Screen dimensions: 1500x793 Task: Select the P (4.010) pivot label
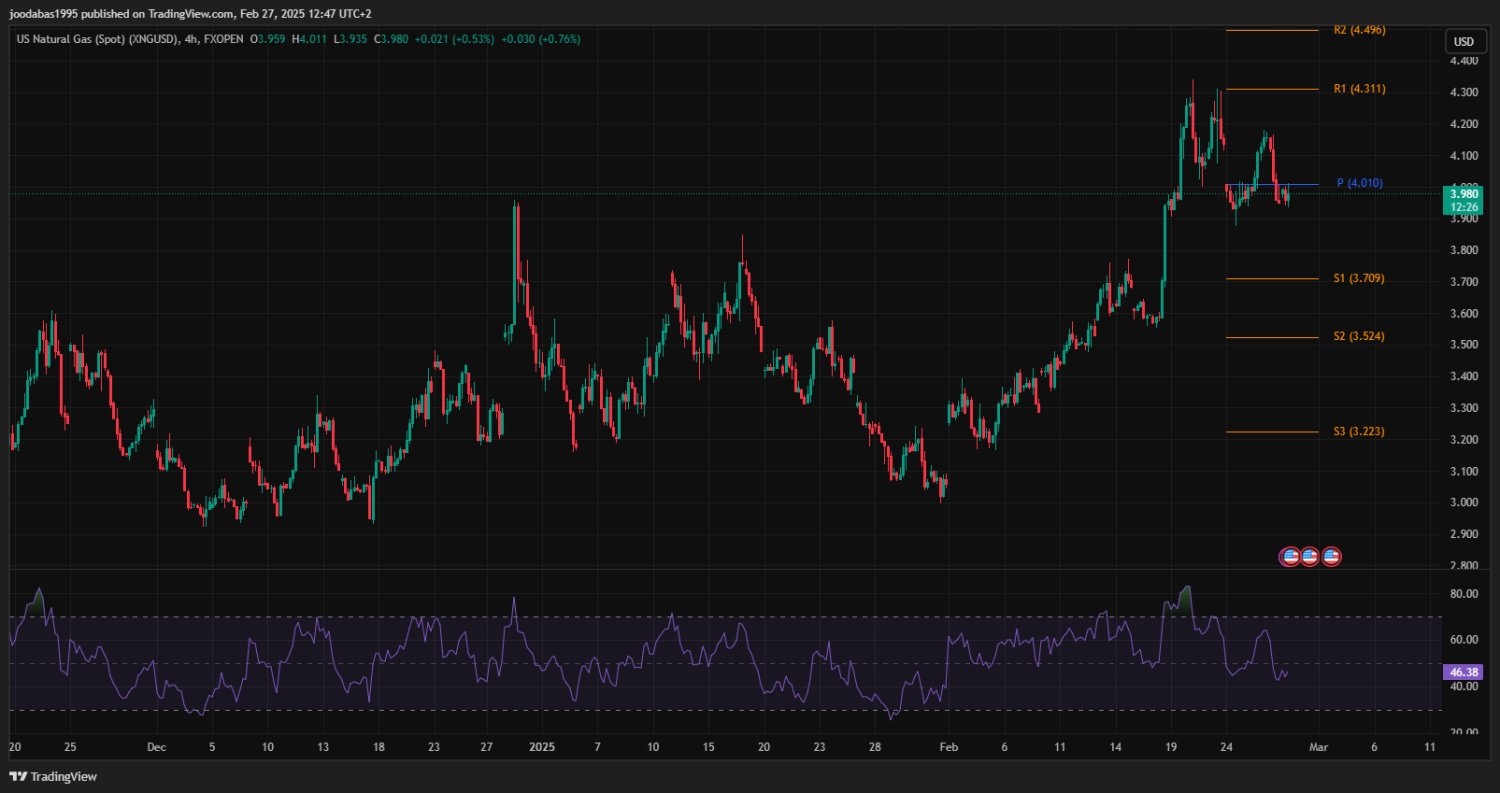click(1360, 183)
